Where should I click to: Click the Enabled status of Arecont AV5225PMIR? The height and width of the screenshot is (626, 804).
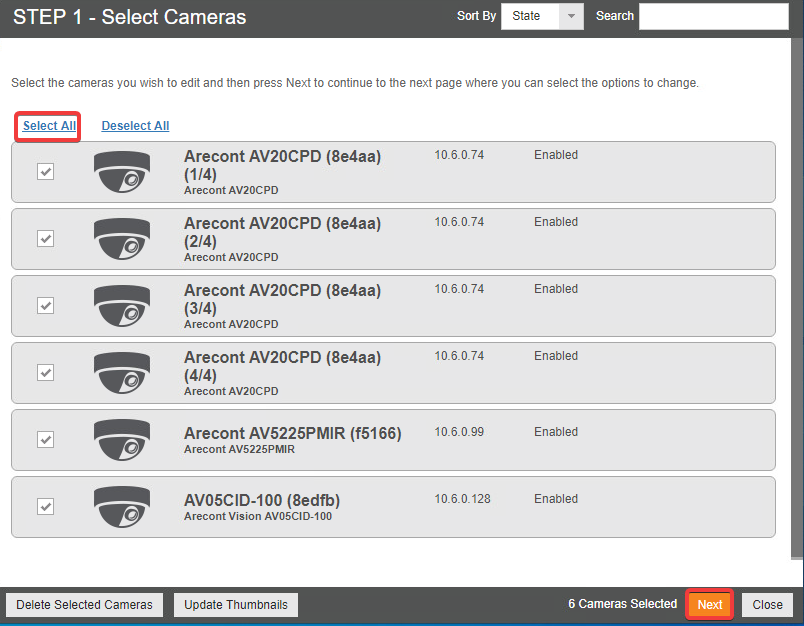pos(556,432)
